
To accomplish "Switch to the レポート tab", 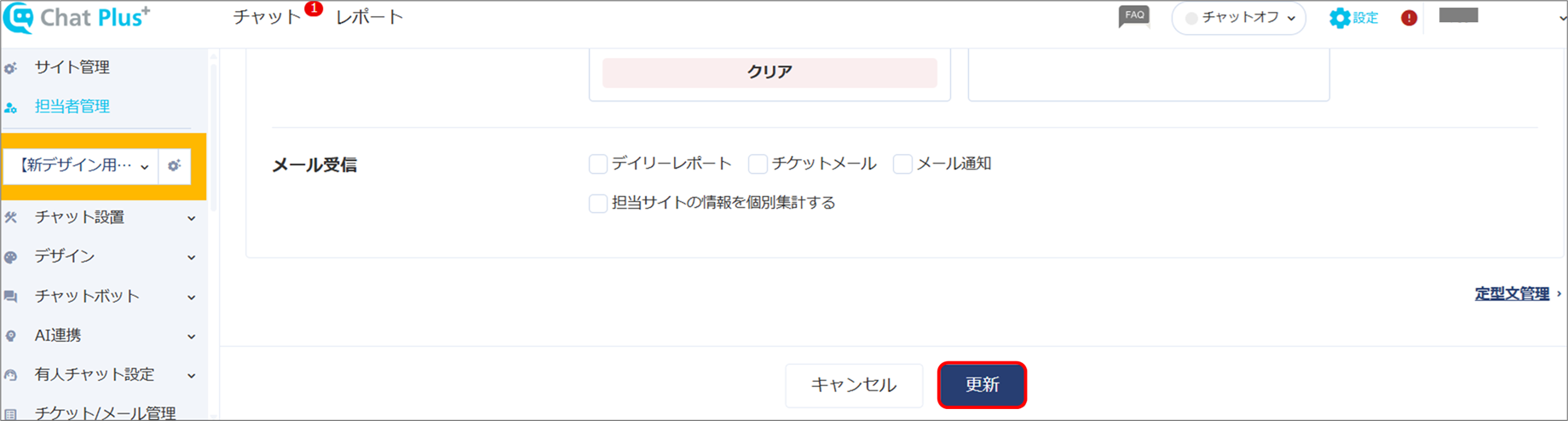I will point(369,17).
